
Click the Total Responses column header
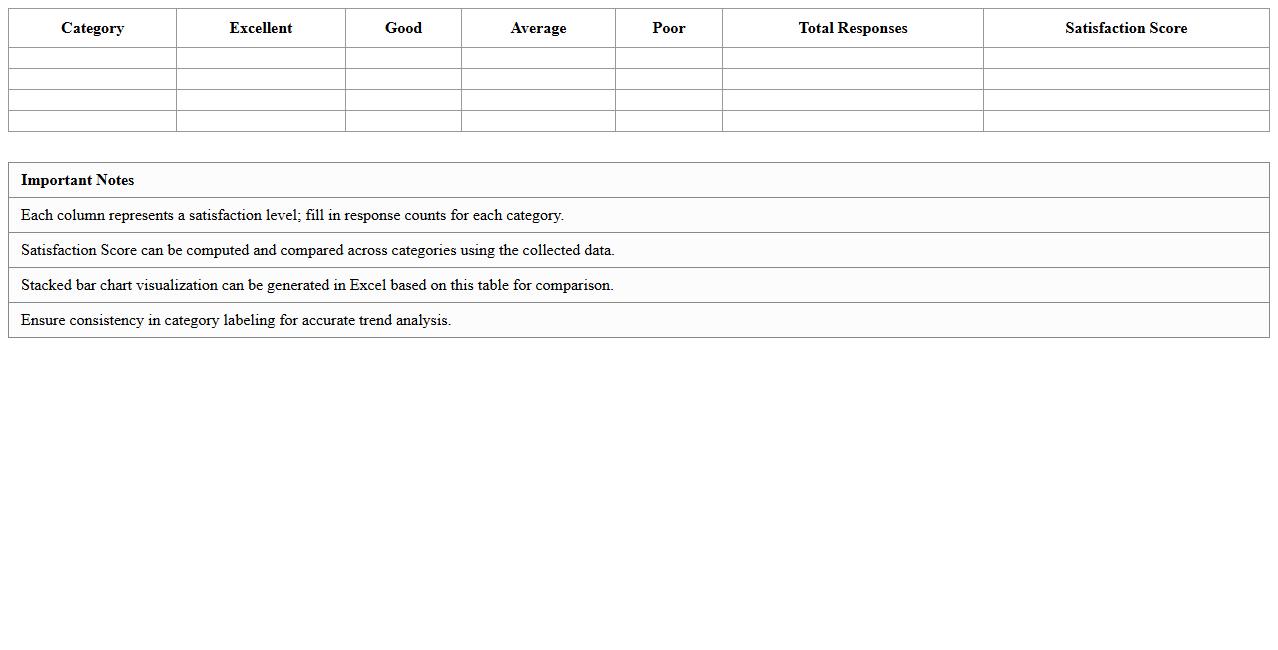853,28
